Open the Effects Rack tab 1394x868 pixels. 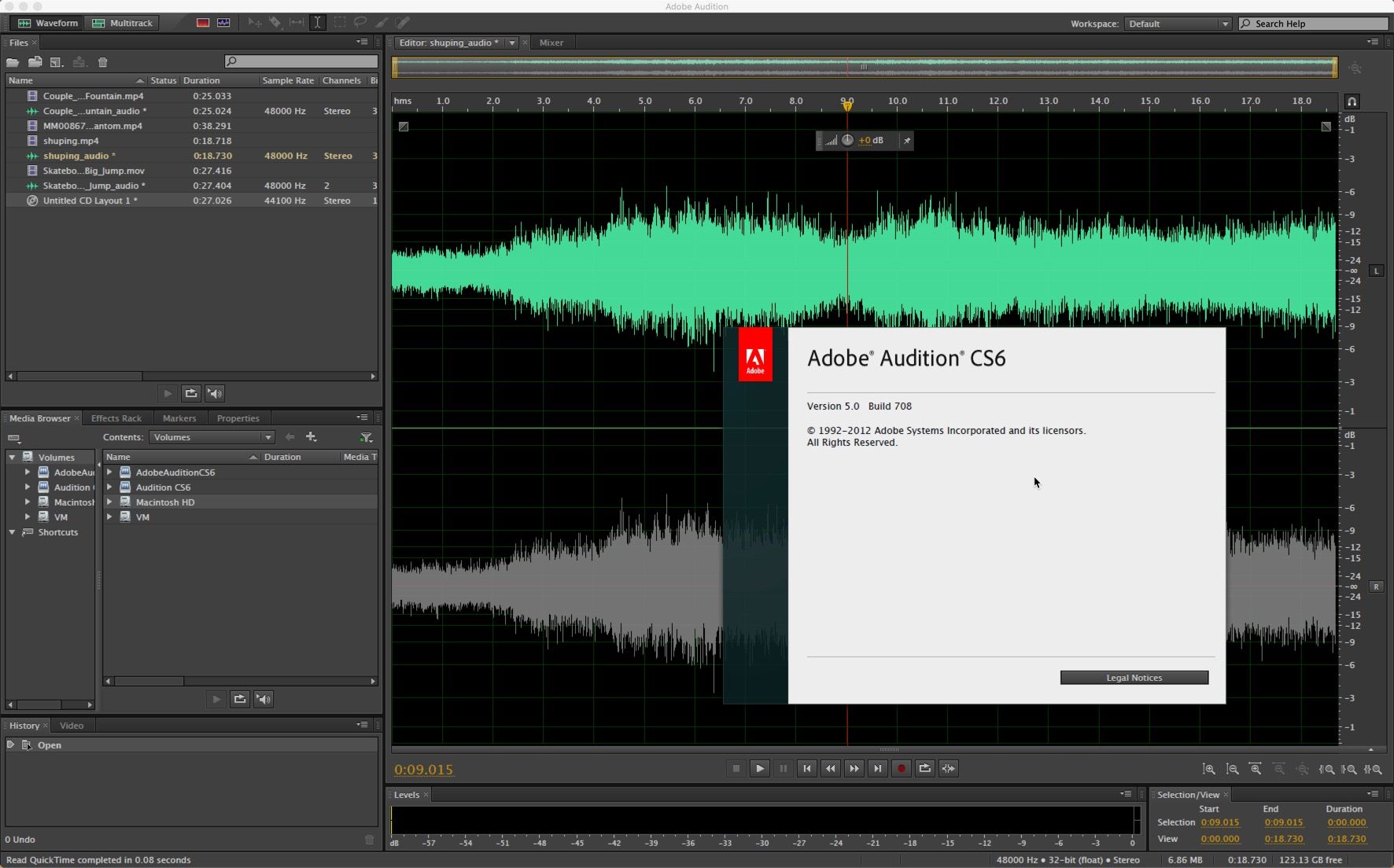point(116,418)
